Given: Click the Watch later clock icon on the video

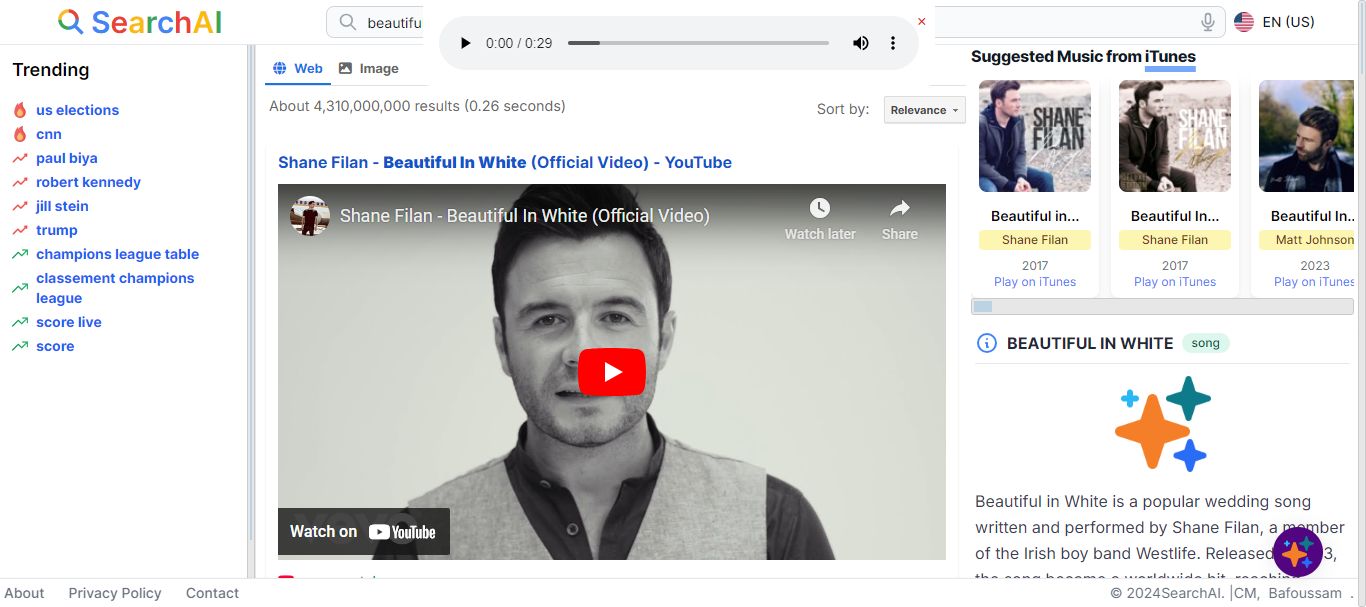Looking at the screenshot, I should pos(820,208).
